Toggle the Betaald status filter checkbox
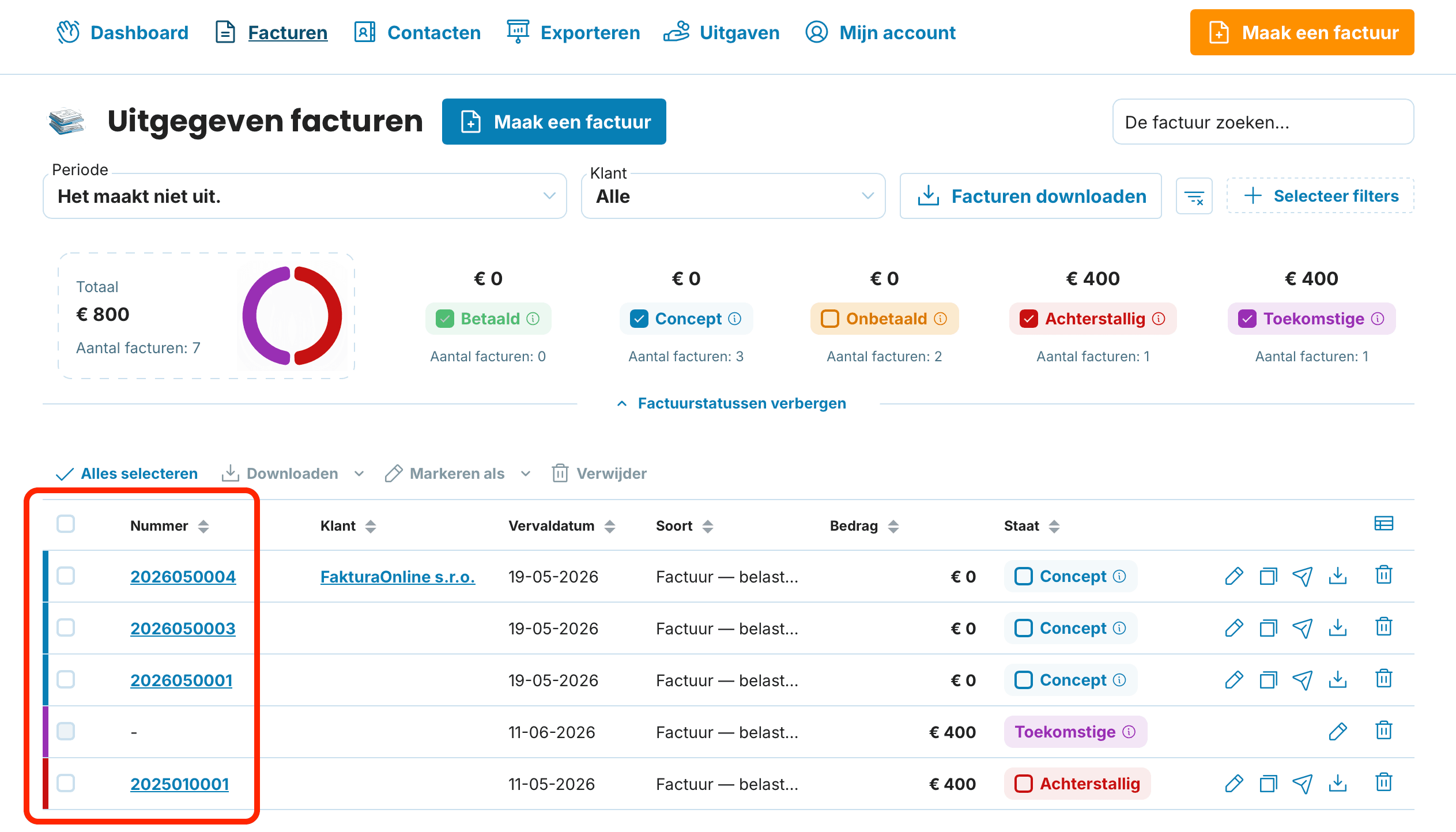The height and width of the screenshot is (832, 1456). point(444,319)
